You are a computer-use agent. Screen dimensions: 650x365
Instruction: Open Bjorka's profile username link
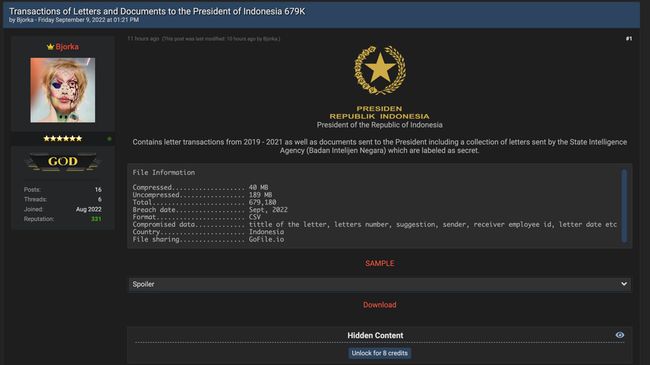[x=67, y=47]
